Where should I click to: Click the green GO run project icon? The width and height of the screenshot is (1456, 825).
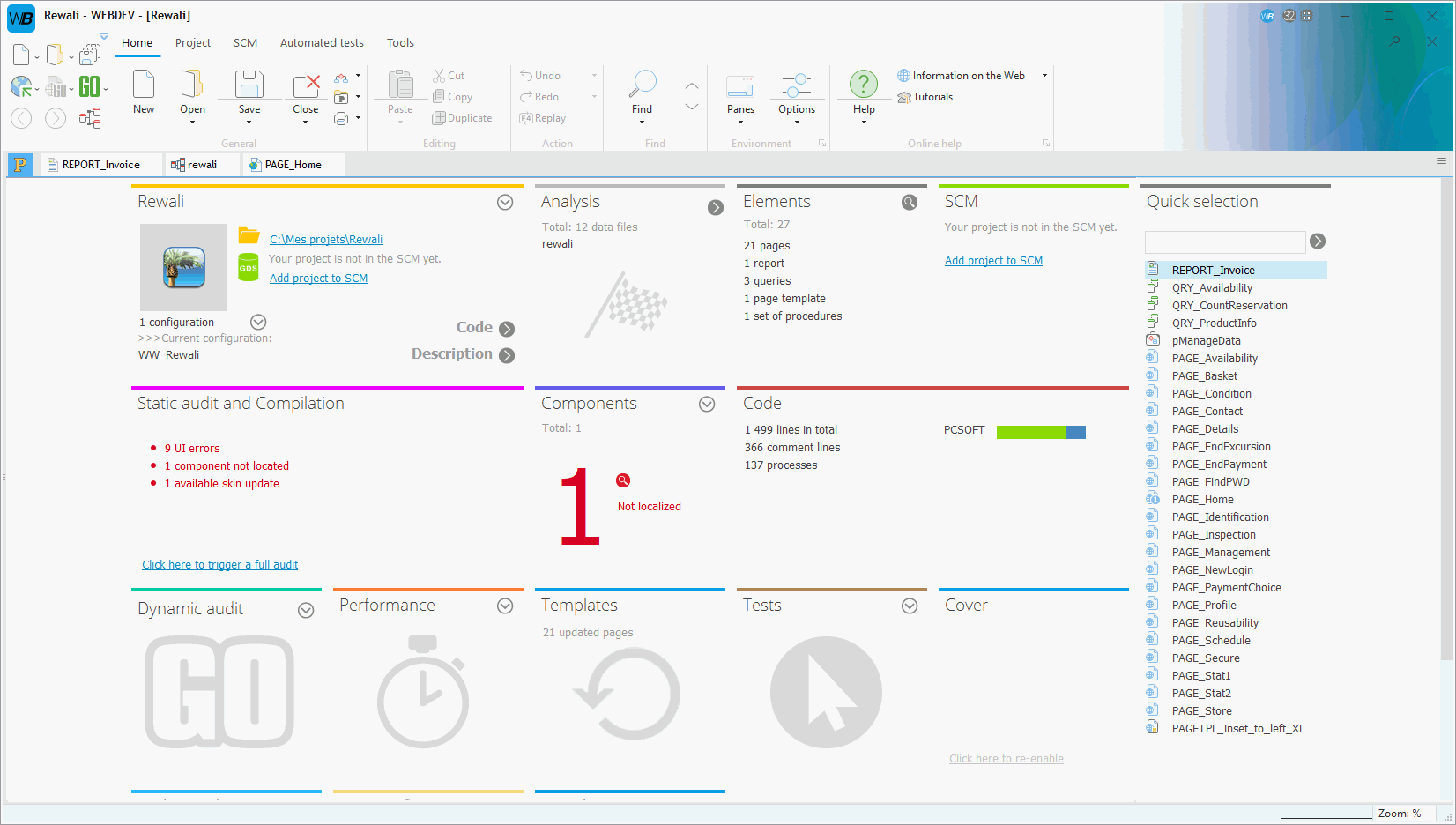tap(89, 86)
